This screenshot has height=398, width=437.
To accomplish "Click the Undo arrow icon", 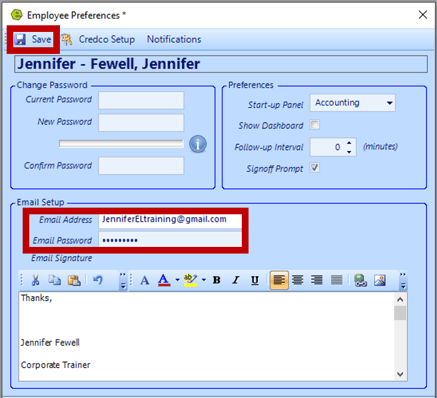I will pos(97,280).
